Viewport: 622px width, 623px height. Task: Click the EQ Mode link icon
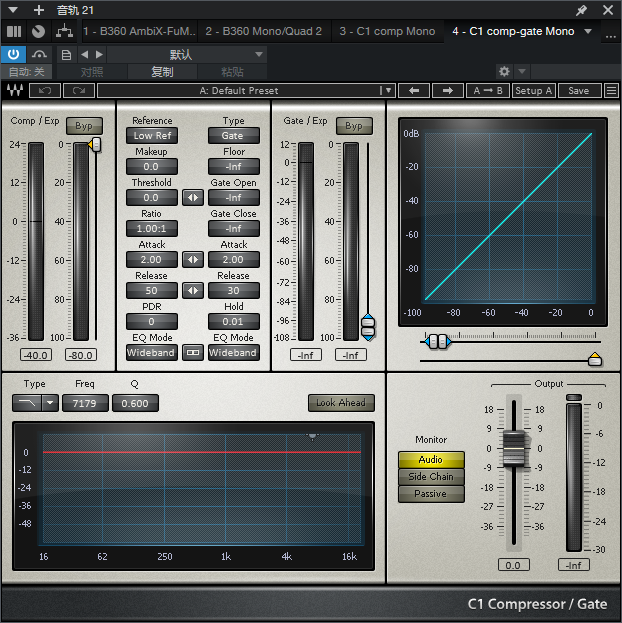click(x=193, y=352)
